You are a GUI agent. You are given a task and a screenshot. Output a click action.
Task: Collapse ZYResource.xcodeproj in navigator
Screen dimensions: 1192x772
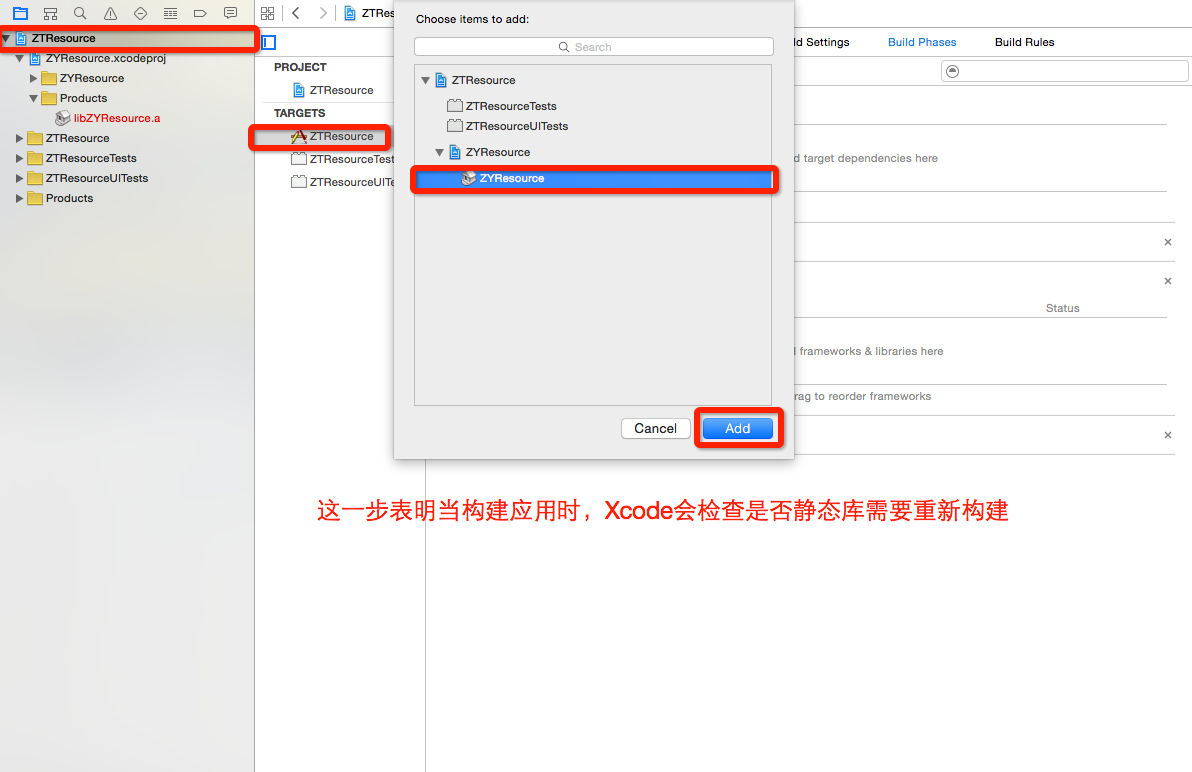coord(20,59)
